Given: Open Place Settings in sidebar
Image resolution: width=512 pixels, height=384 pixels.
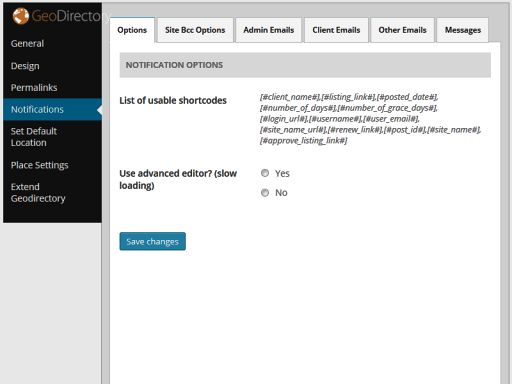Looking at the screenshot, I should point(39,165).
